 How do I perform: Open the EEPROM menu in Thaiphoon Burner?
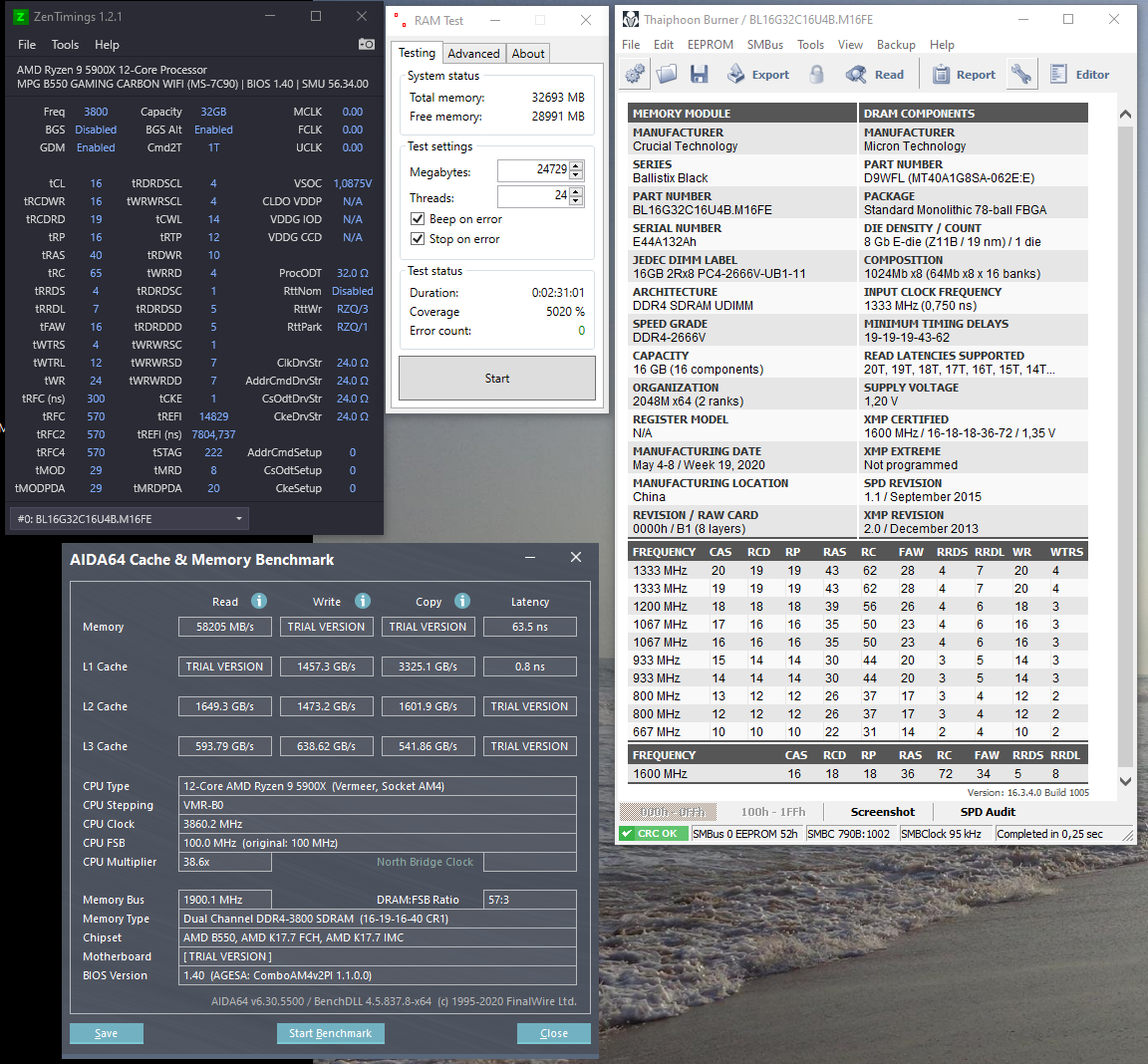click(711, 45)
